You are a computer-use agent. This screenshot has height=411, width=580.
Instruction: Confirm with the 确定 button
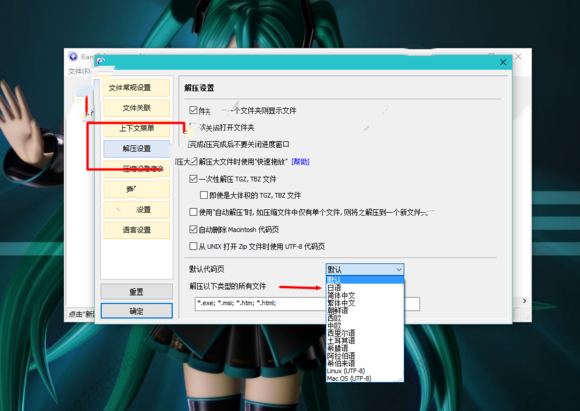coord(136,311)
